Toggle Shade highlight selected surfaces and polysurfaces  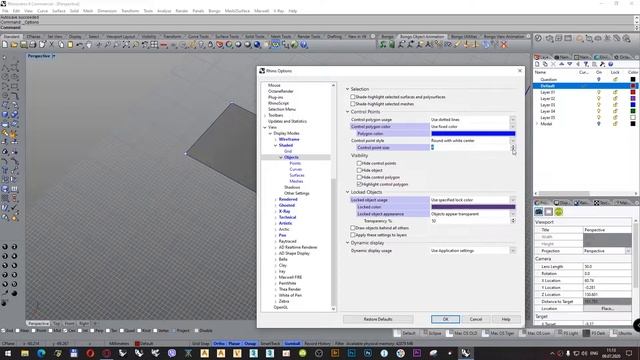click(353, 97)
